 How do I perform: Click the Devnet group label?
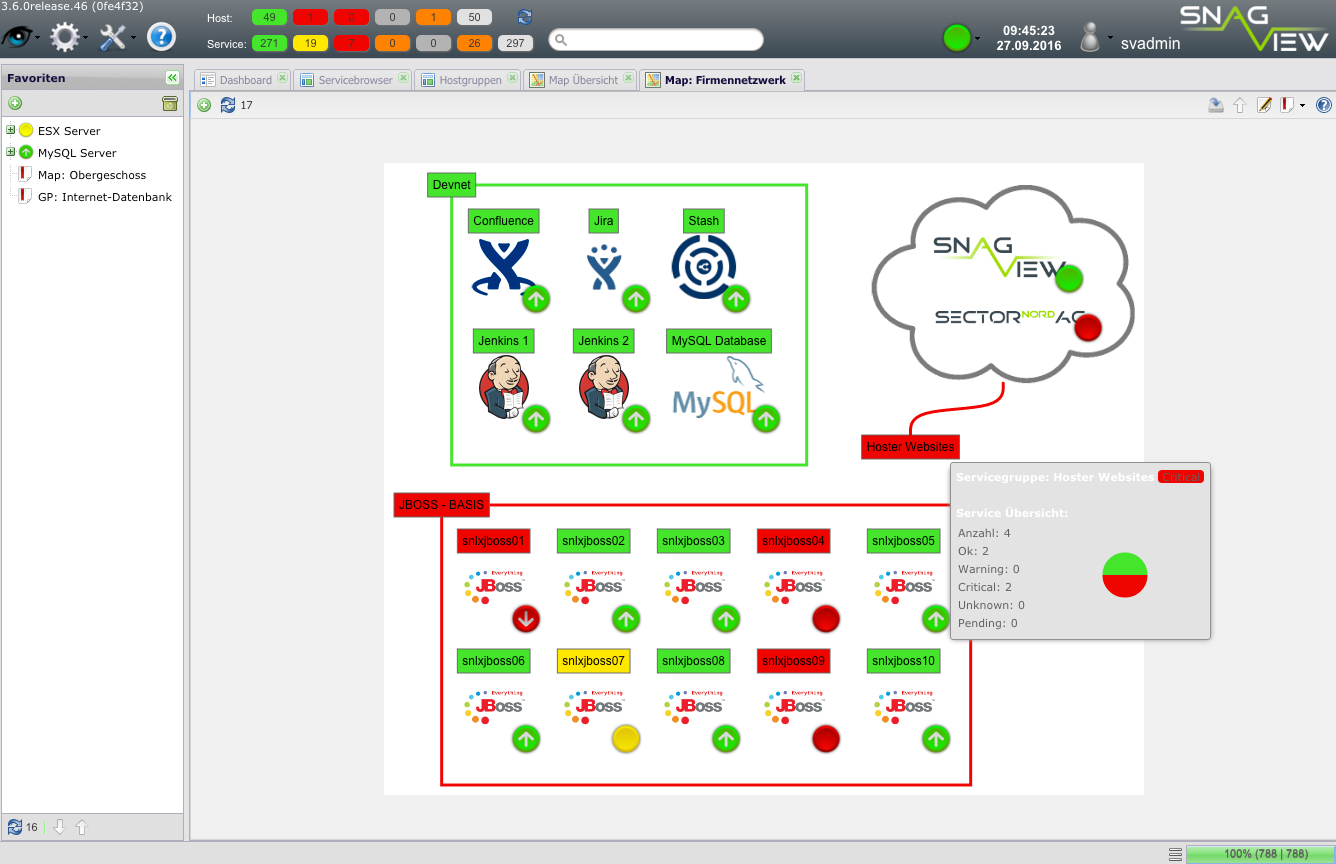pos(451,185)
